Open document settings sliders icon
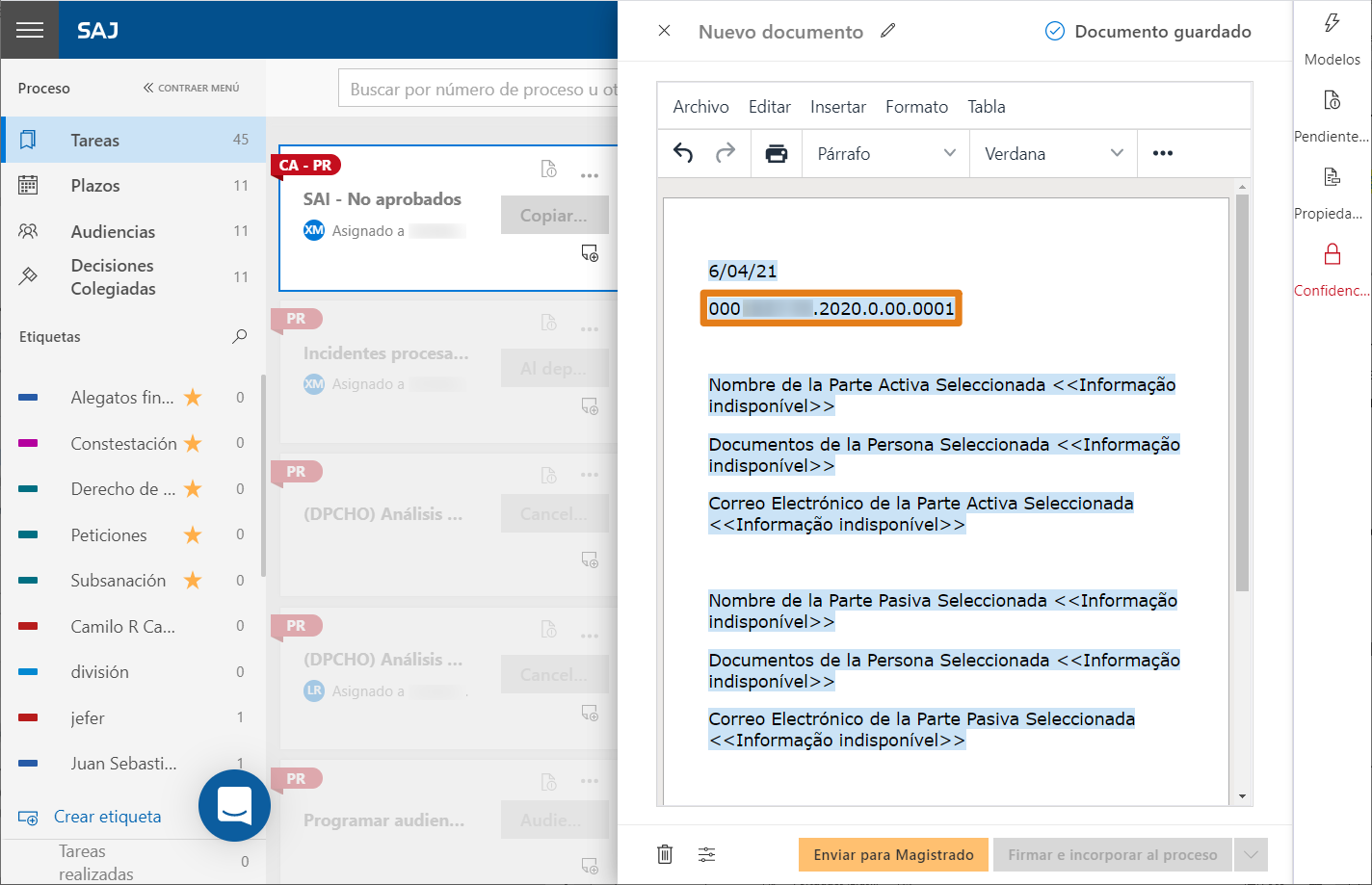 (707, 854)
